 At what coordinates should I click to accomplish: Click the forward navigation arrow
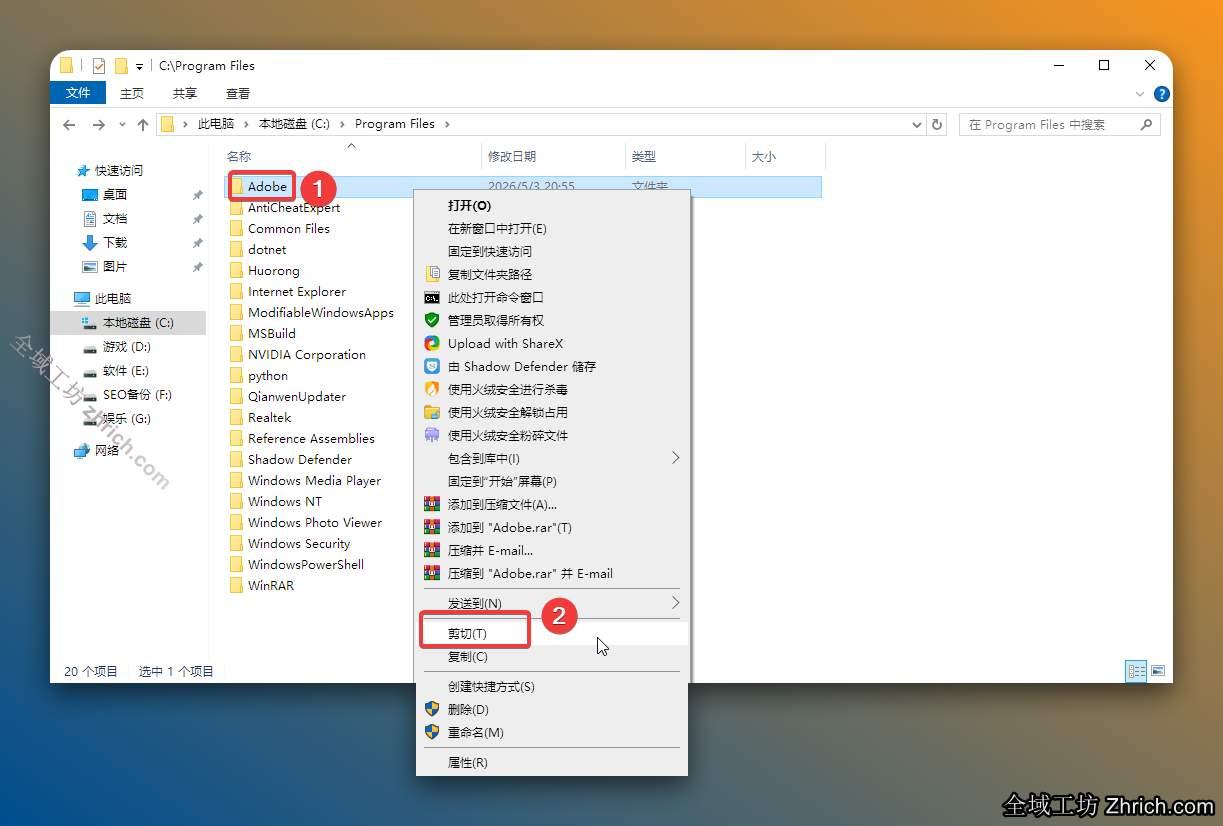tap(98, 125)
